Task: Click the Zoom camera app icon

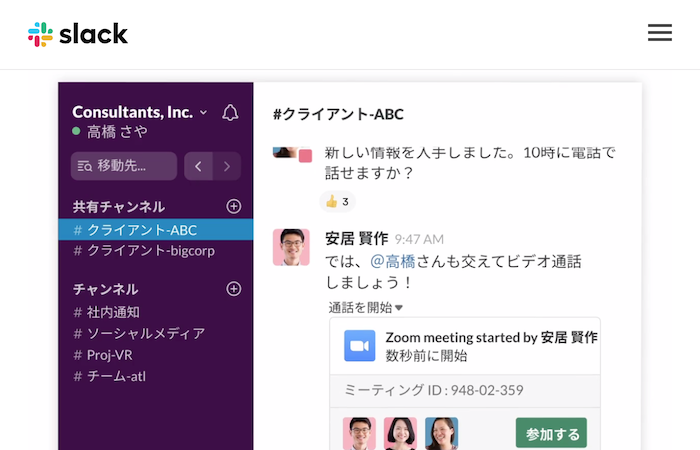Action: pos(360,346)
